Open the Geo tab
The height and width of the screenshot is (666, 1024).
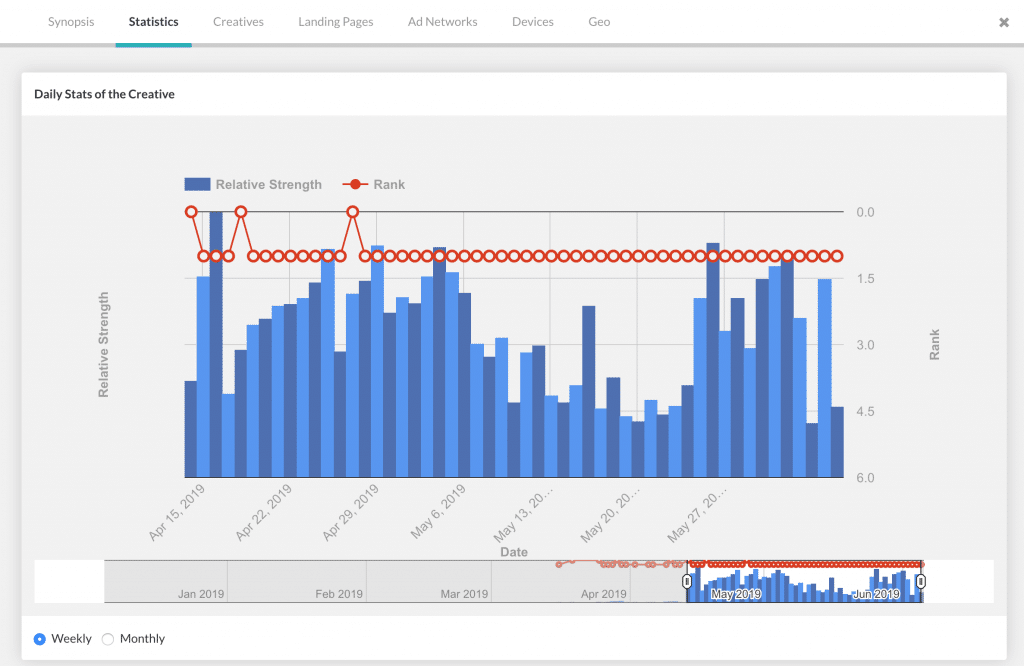click(x=599, y=22)
